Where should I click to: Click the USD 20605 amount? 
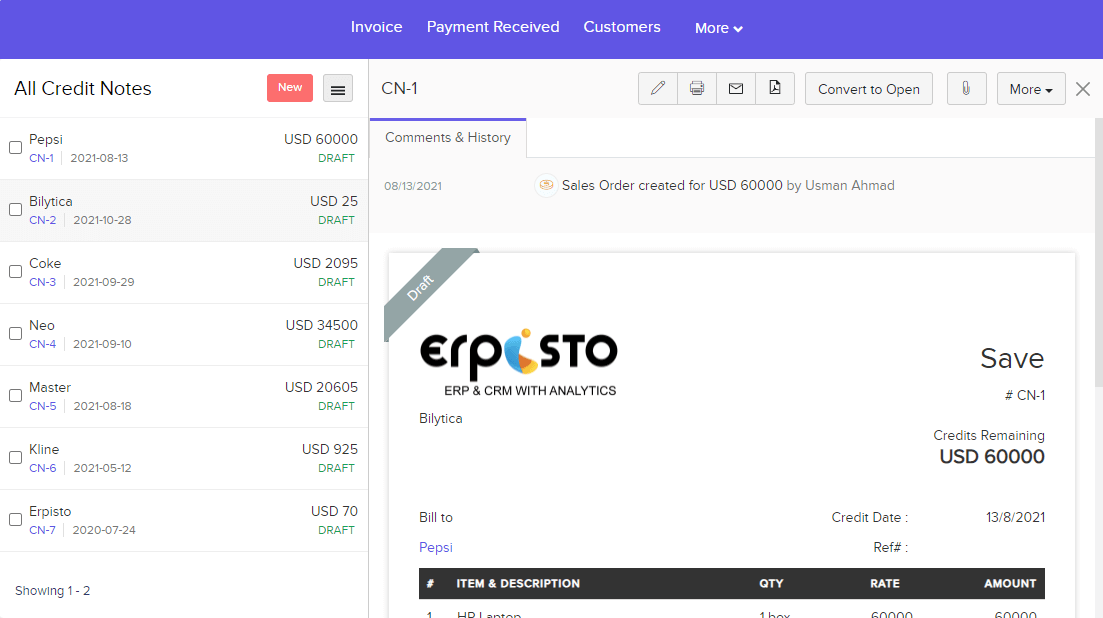[x=321, y=387]
